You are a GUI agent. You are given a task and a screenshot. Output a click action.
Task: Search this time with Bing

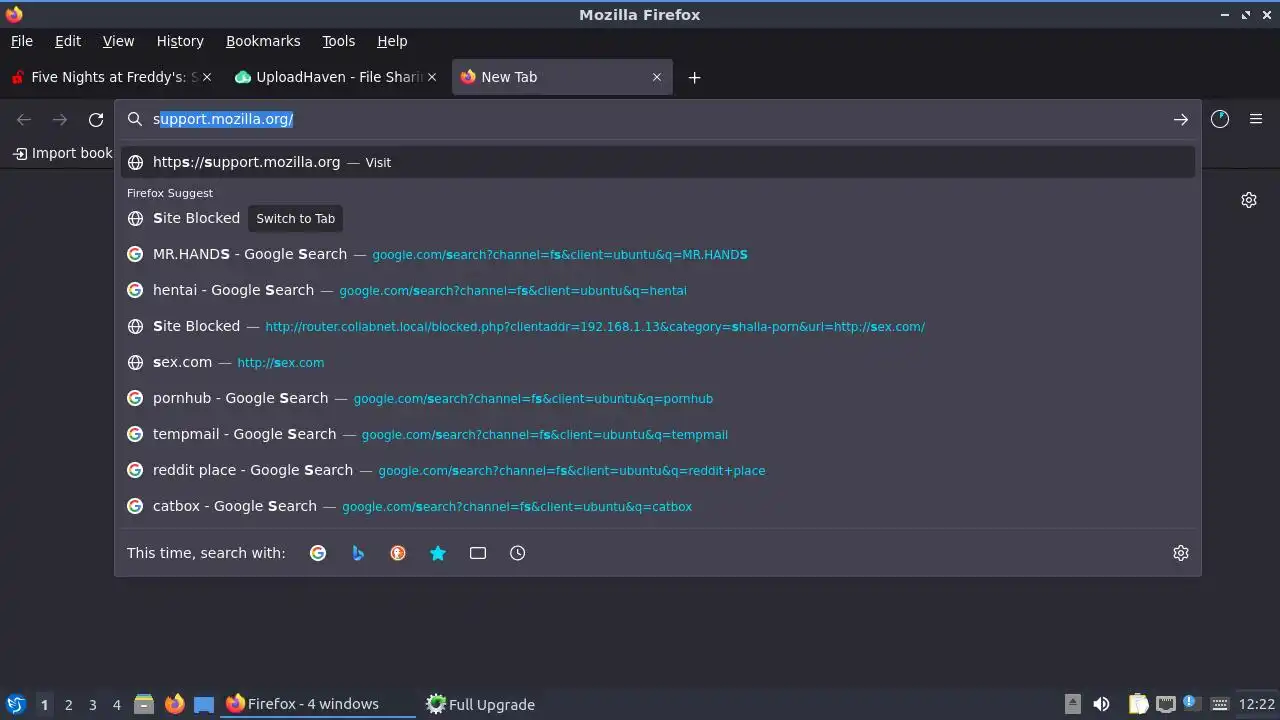pyautogui.click(x=358, y=553)
